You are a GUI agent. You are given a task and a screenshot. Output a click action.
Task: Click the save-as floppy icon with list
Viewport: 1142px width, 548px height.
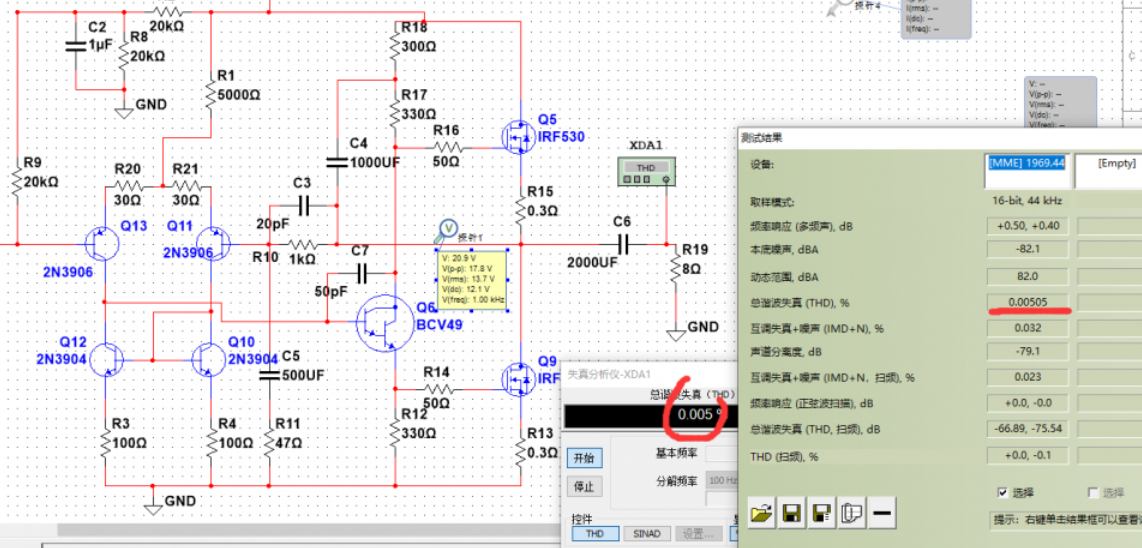(x=821, y=514)
